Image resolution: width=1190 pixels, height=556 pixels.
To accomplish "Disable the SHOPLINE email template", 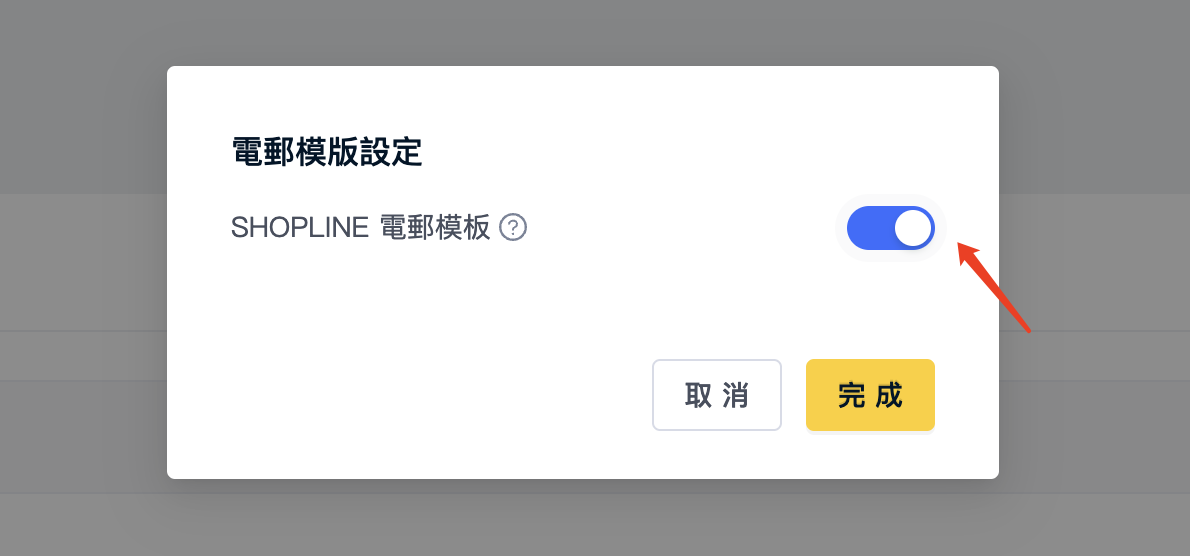I will [890, 228].
